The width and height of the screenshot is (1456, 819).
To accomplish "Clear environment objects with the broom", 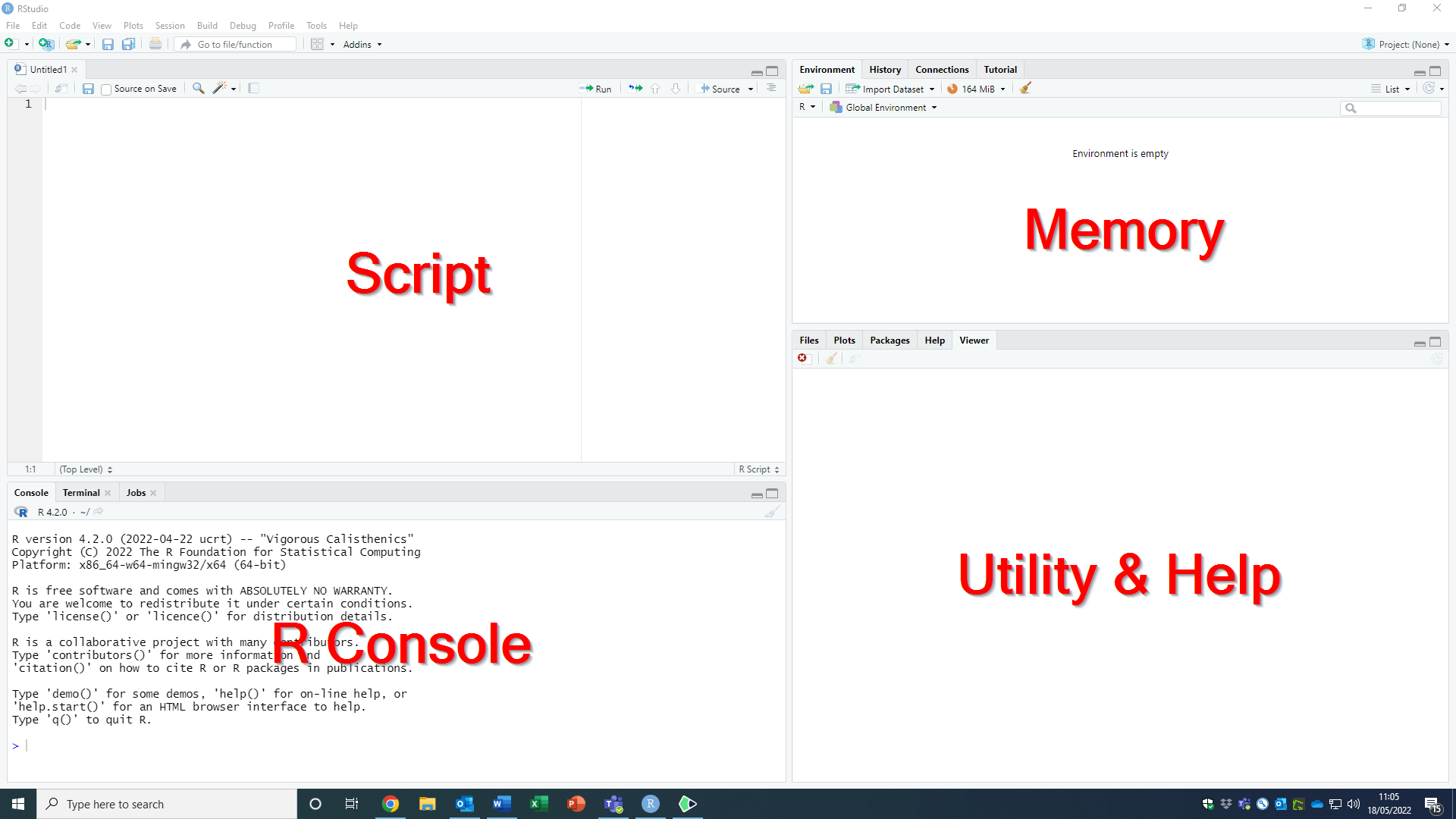I will tap(1025, 89).
